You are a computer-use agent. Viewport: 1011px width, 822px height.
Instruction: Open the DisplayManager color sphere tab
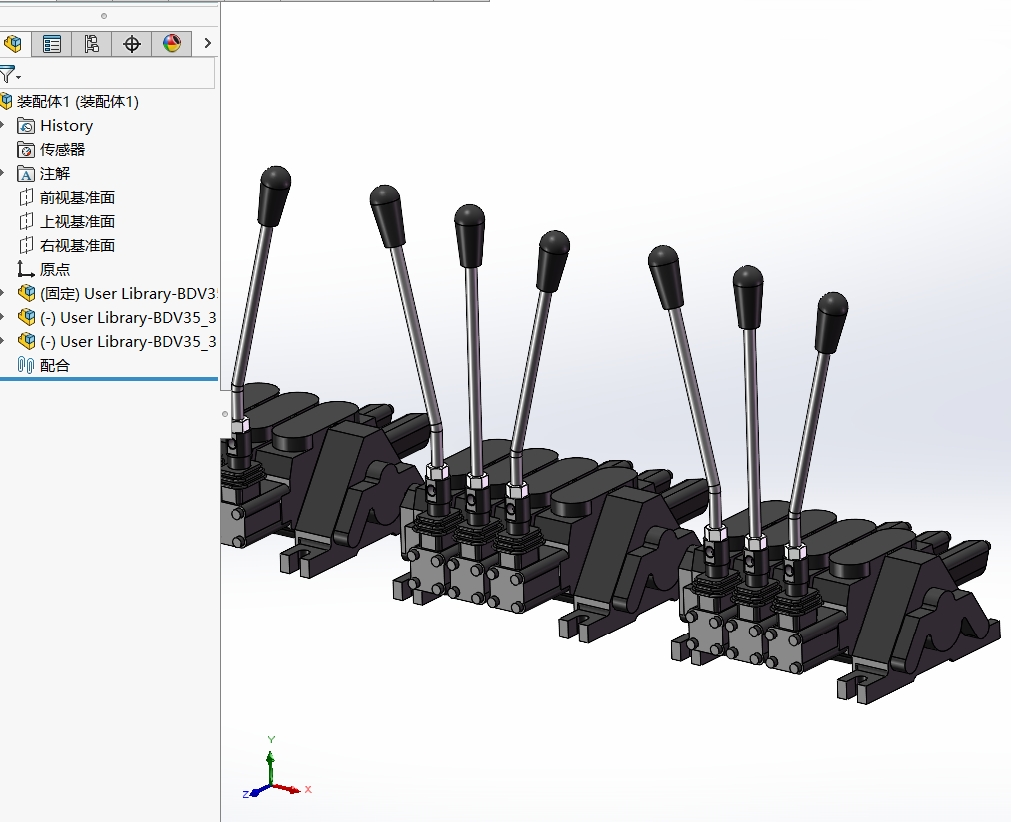tap(172, 44)
